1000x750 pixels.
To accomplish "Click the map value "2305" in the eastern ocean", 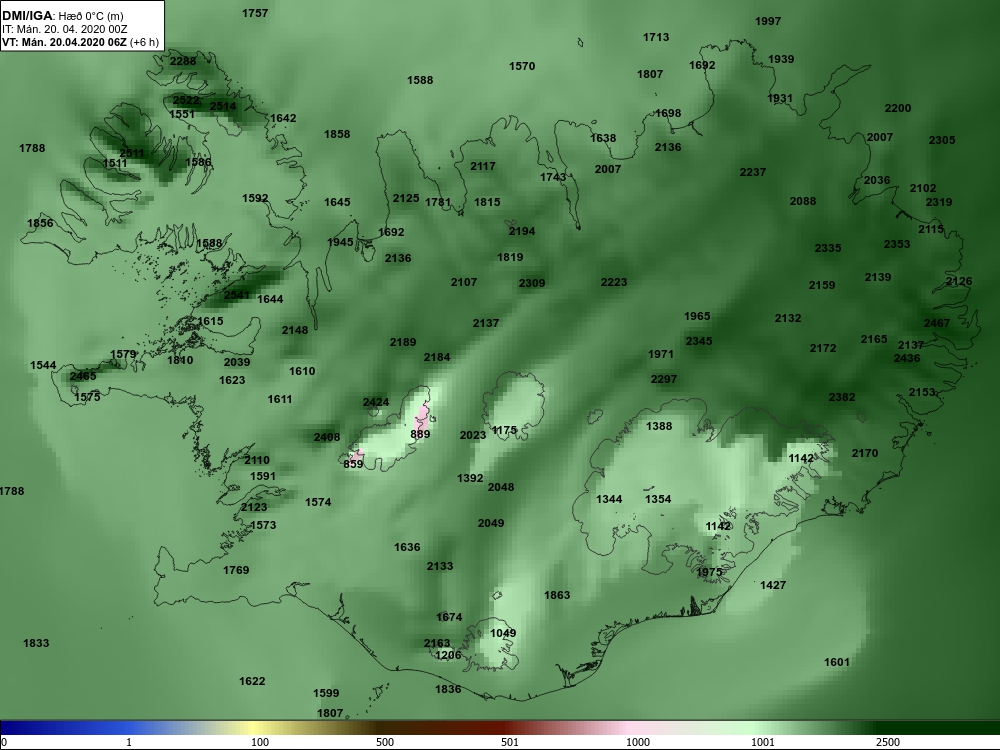I will [942, 140].
